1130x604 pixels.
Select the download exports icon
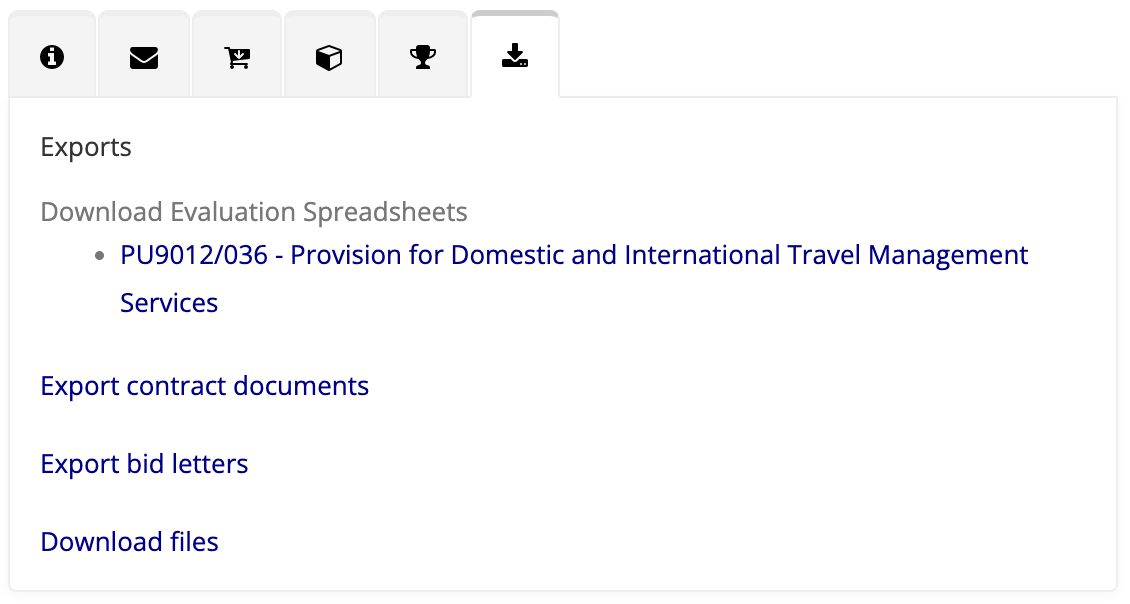tap(514, 56)
